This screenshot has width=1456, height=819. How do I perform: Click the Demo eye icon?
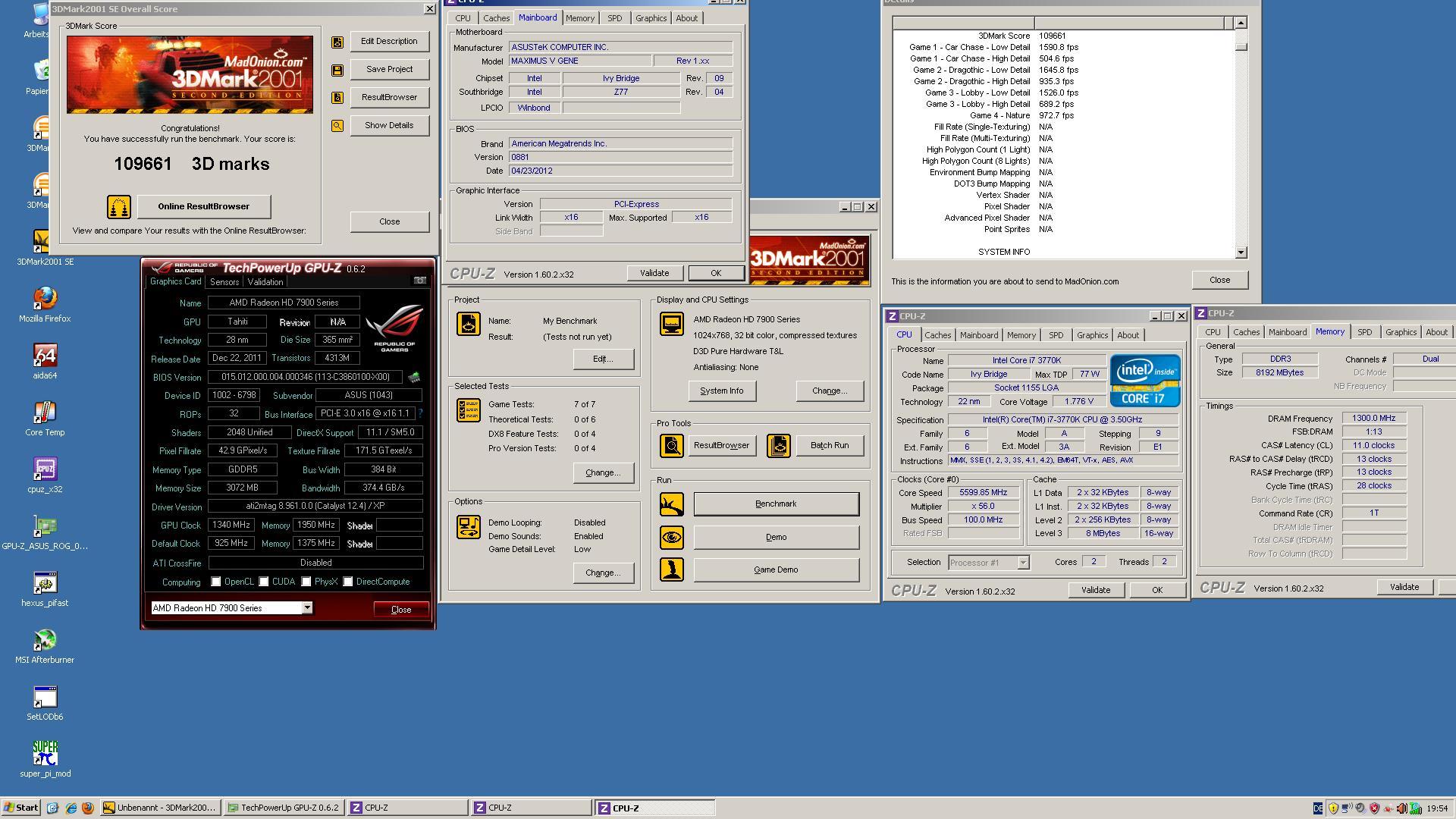pyautogui.click(x=671, y=537)
